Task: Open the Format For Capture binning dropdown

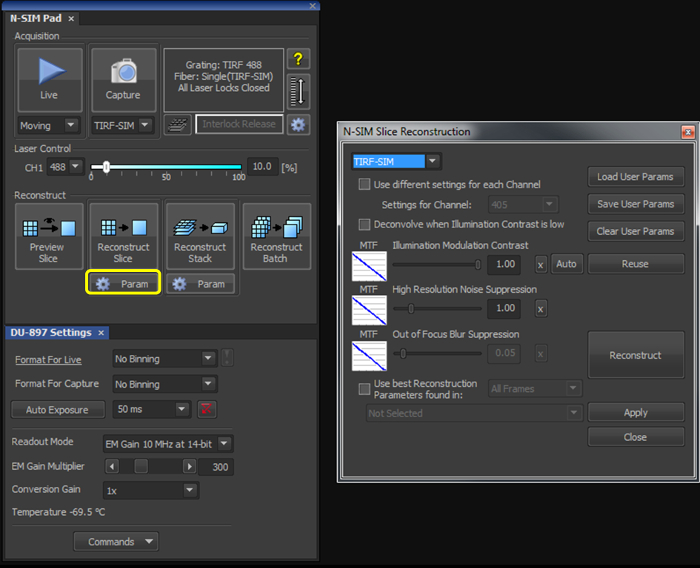Action: point(164,384)
